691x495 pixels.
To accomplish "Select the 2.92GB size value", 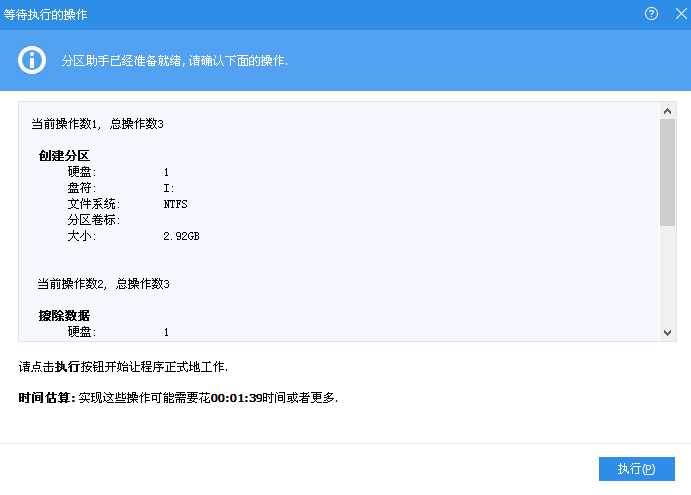I will coord(181,236).
